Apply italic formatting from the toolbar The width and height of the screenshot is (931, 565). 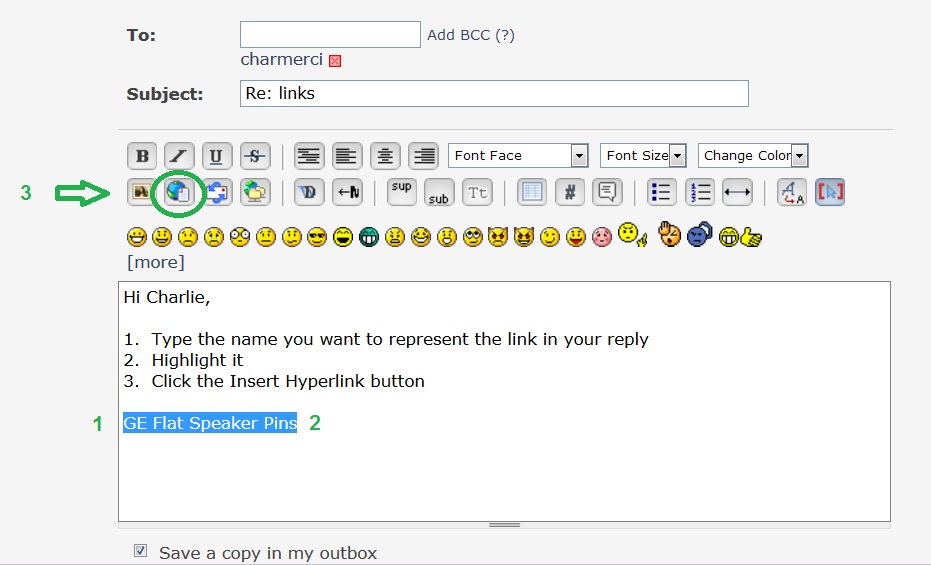pyautogui.click(x=179, y=156)
